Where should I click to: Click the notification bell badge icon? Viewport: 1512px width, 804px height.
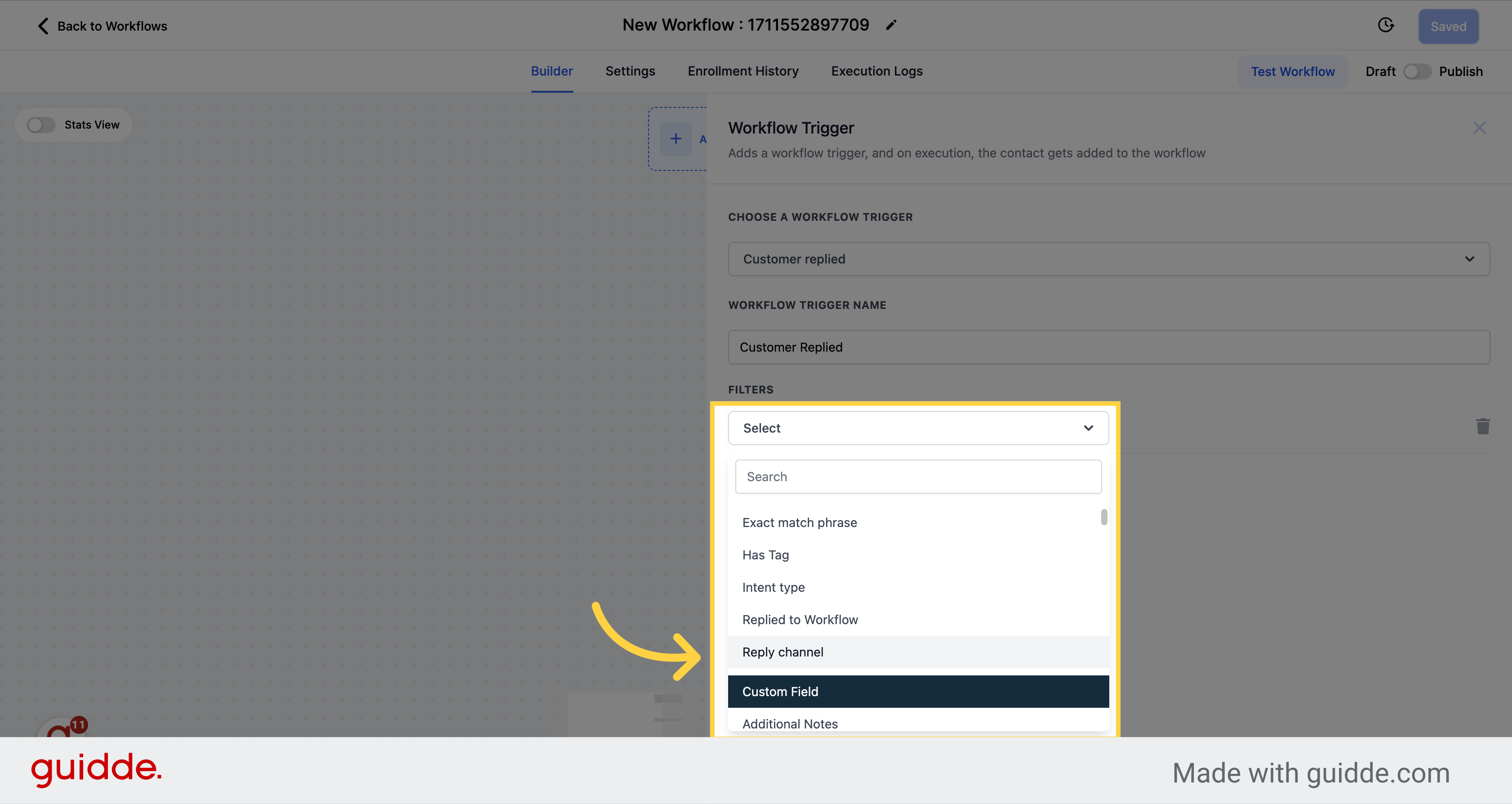[x=79, y=723]
